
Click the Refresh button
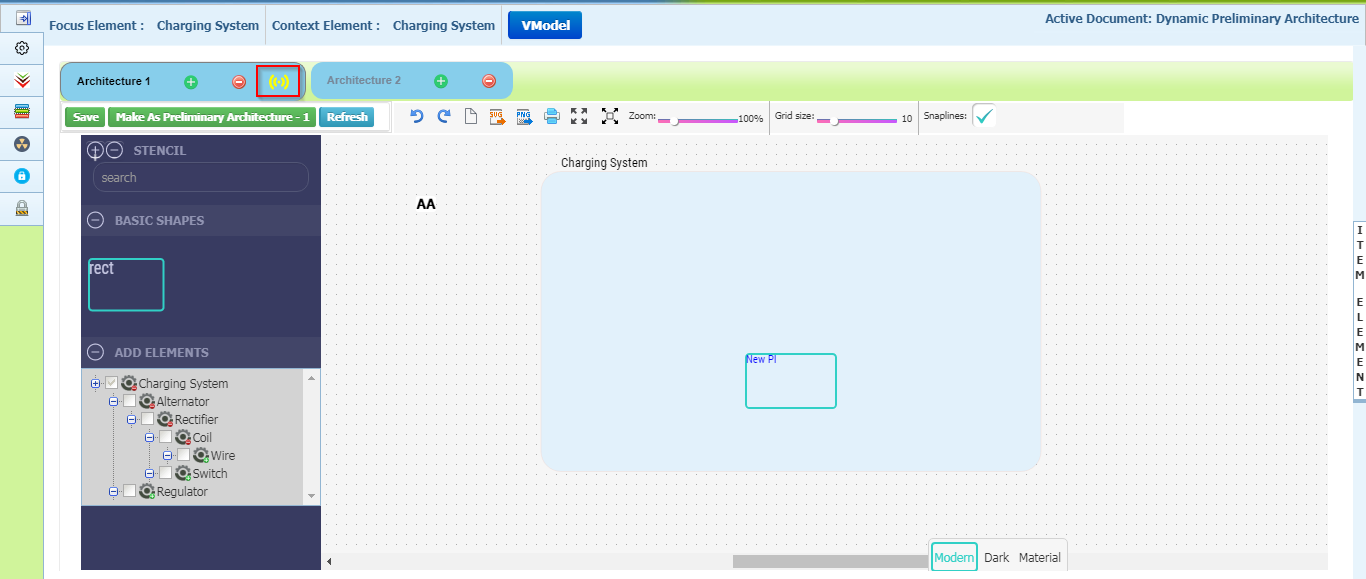click(347, 118)
